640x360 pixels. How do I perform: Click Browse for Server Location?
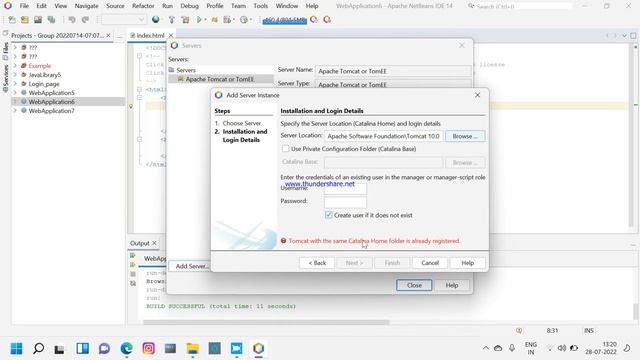coord(465,136)
